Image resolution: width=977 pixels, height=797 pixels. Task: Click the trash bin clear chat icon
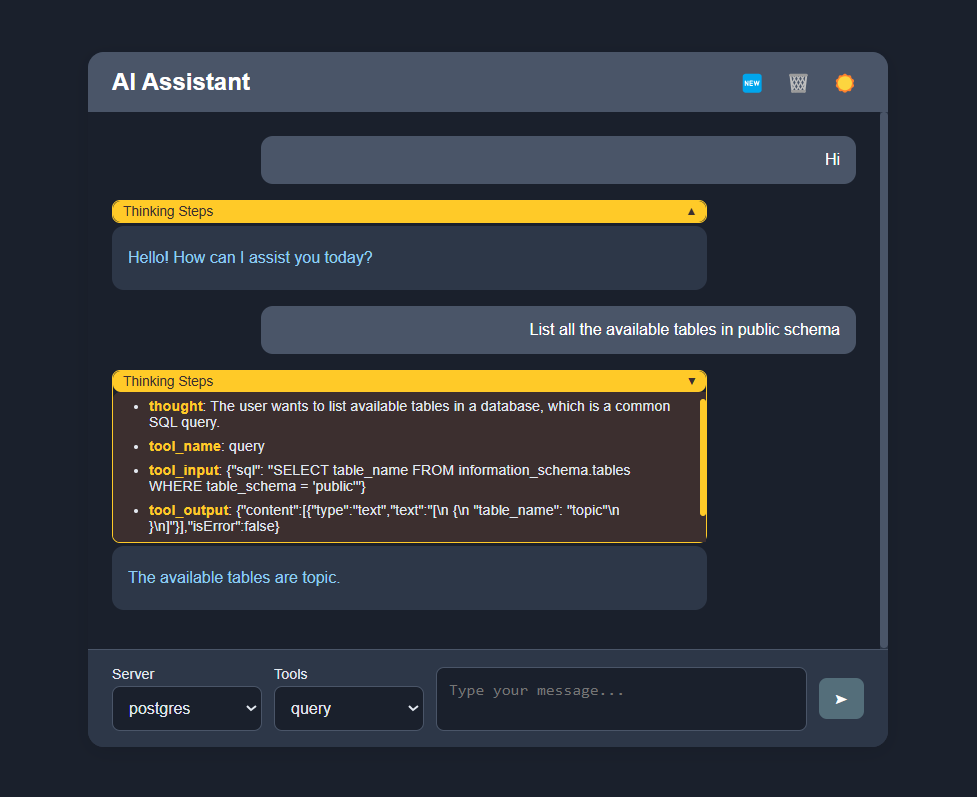tap(798, 83)
